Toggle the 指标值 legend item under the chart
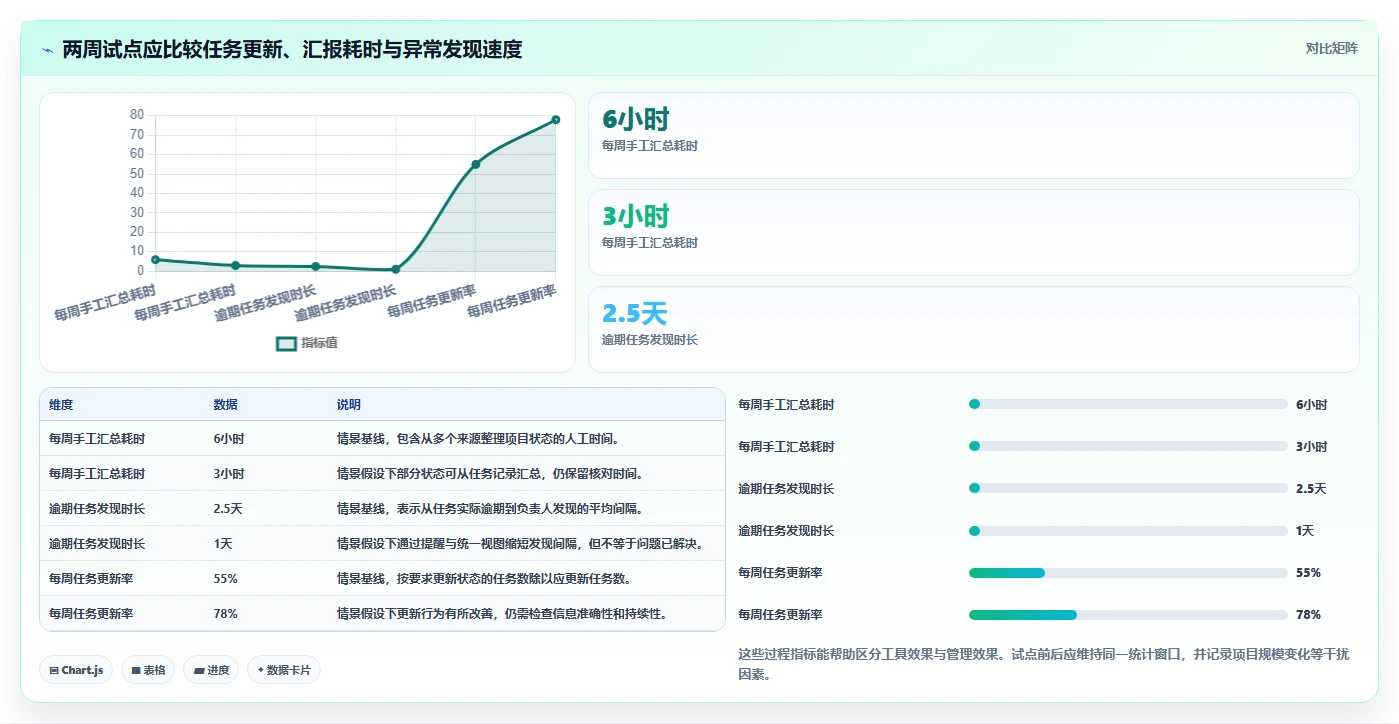1399x724 pixels. click(x=307, y=343)
